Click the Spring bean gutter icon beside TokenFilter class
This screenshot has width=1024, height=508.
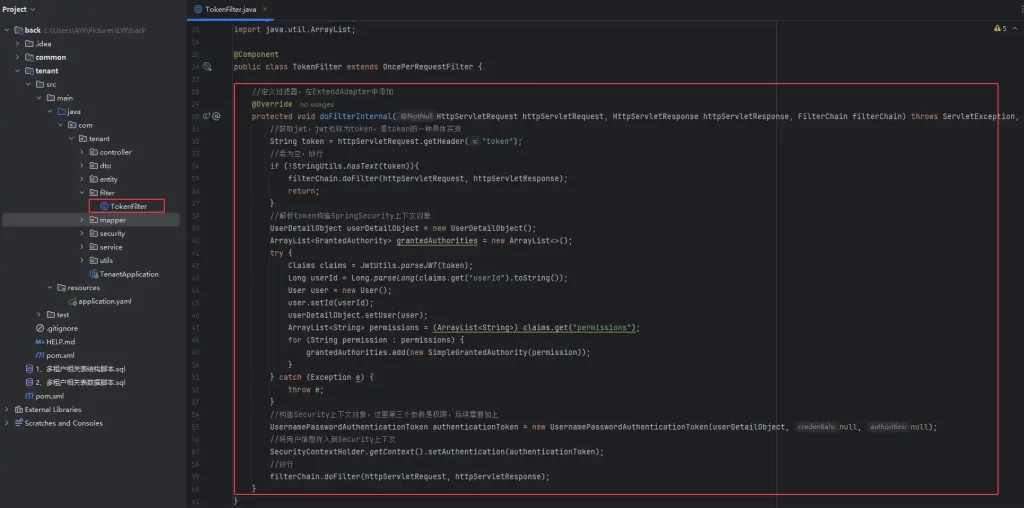208,67
